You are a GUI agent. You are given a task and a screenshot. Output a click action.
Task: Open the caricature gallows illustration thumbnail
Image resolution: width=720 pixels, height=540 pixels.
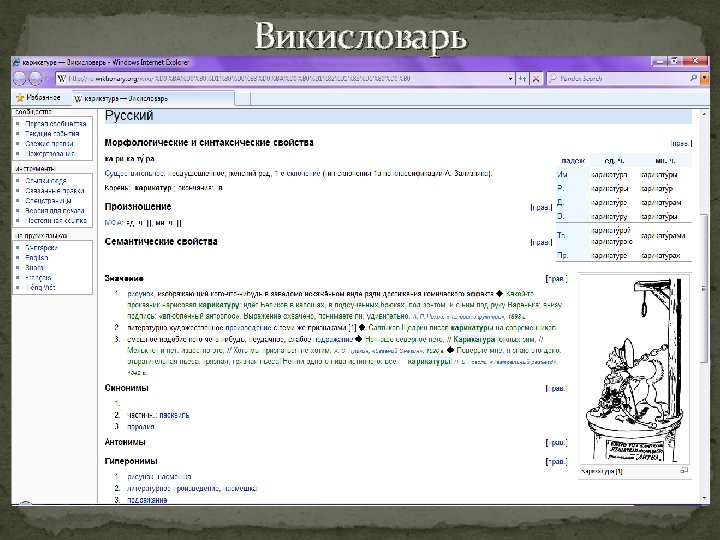click(635, 369)
